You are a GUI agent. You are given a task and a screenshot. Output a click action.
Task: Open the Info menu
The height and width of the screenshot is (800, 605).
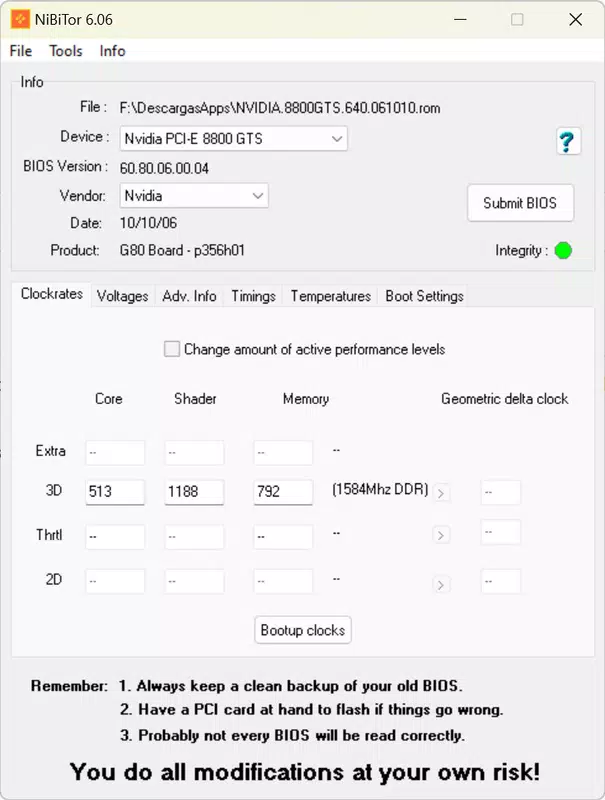click(112, 51)
